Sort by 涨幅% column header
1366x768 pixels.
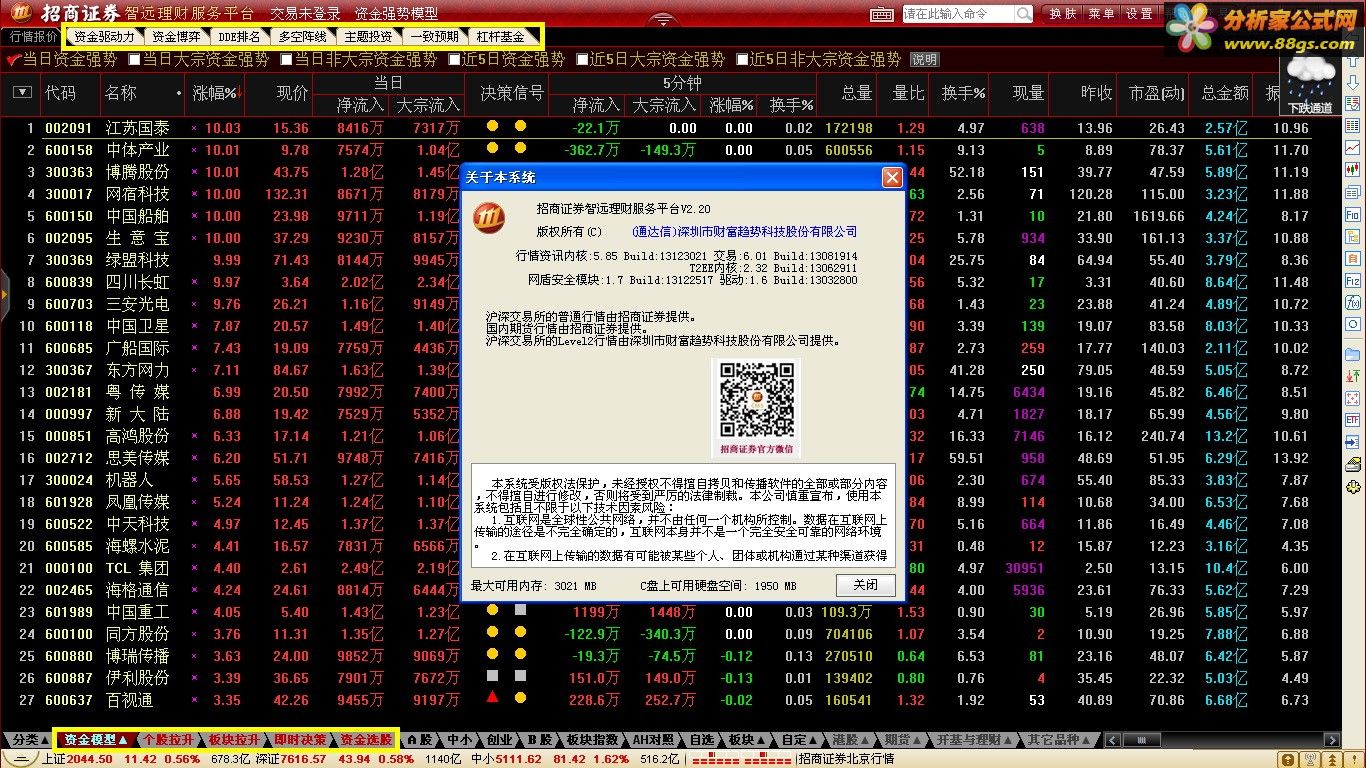click(x=216, y=93)
